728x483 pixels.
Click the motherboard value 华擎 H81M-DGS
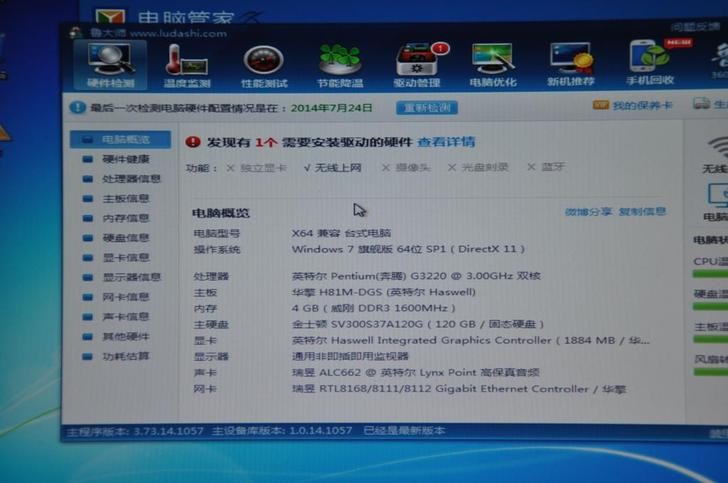(384, 292)
